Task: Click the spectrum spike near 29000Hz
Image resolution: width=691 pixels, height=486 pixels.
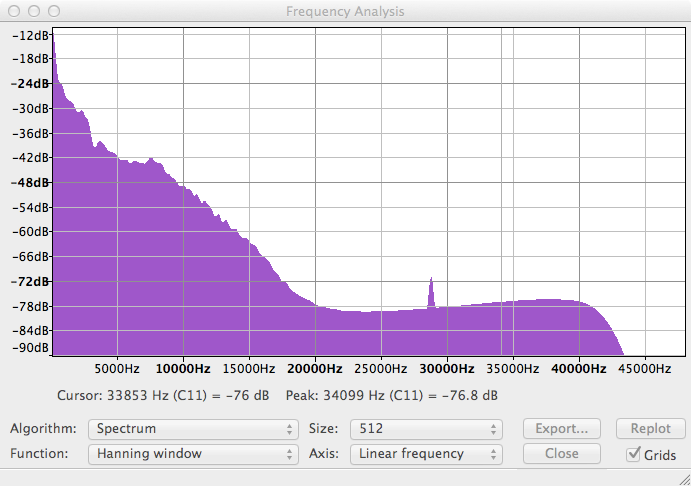Action: [431, 292]
